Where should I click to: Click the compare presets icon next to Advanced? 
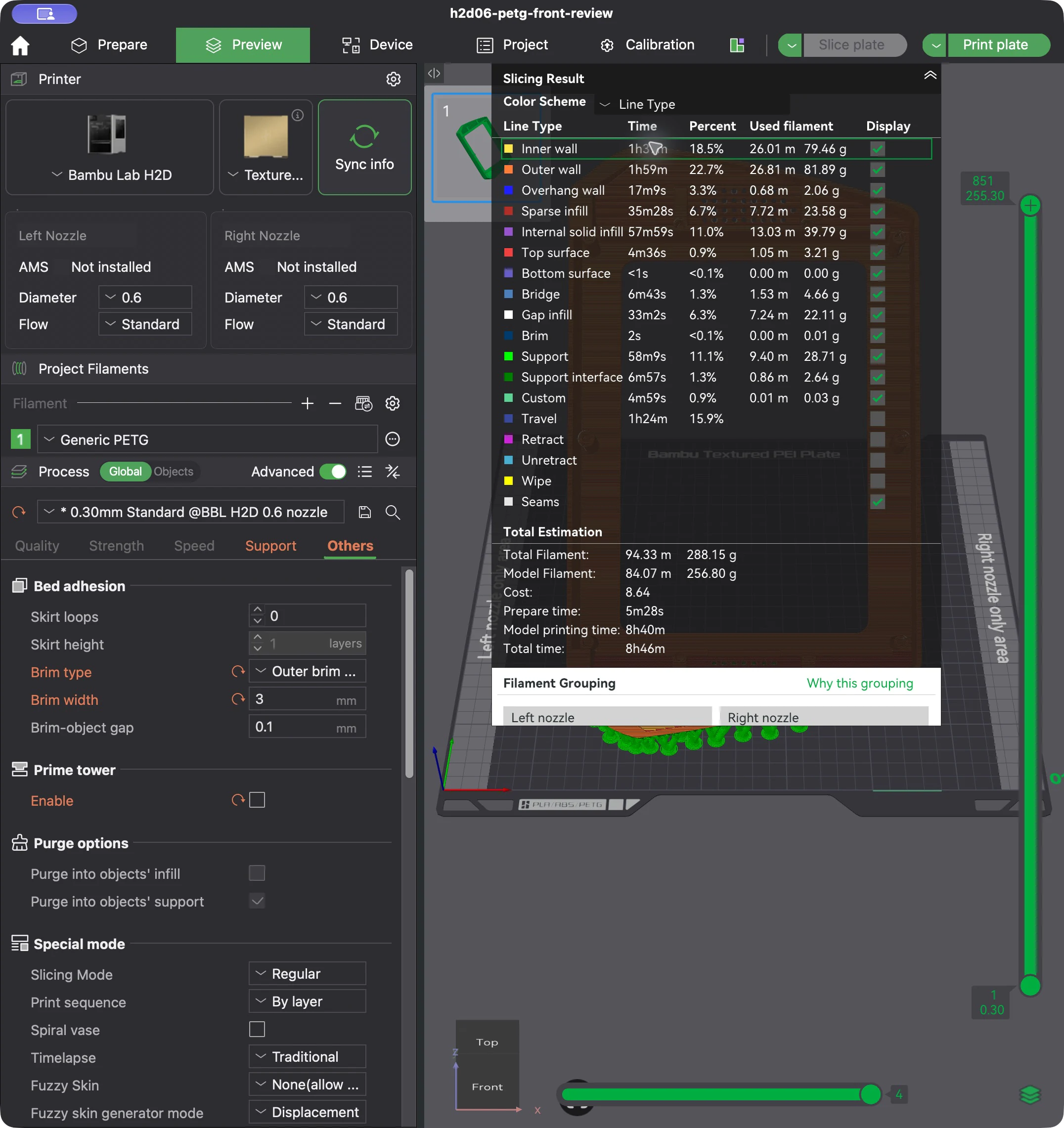tap(393, 472)
